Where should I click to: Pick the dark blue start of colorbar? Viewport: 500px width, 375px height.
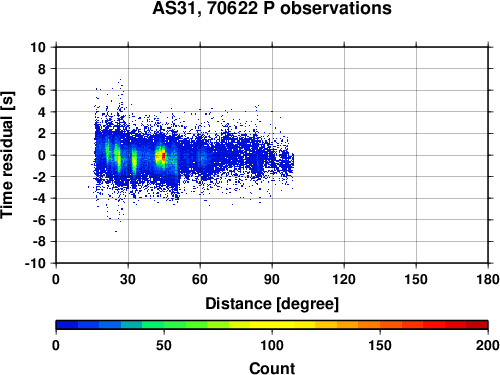67,325
